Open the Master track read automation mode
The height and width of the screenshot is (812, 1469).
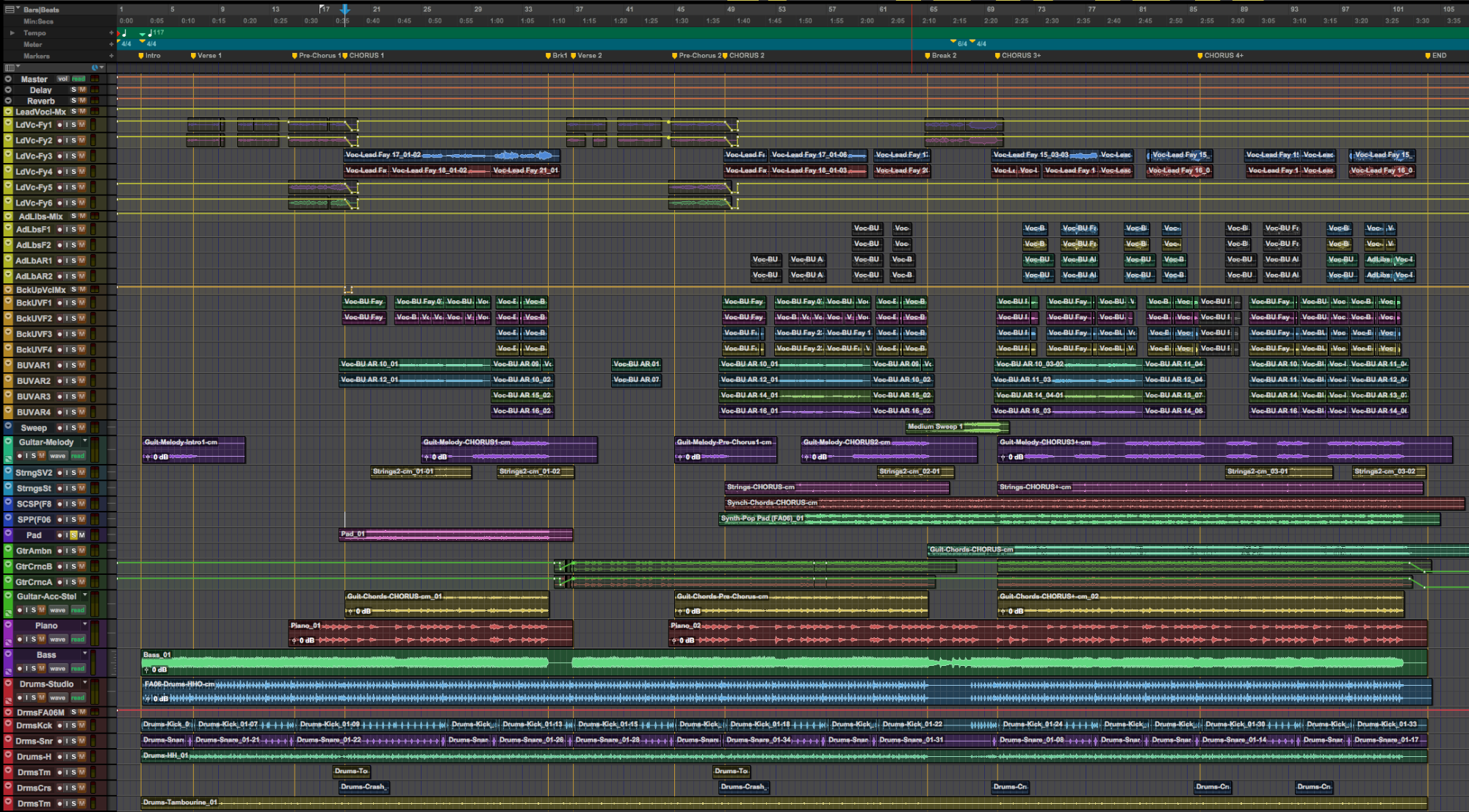pos(79,79)
